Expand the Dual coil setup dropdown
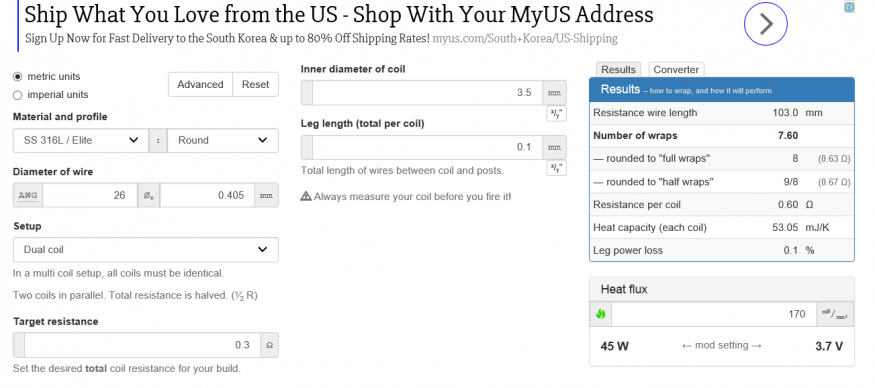 146,250
